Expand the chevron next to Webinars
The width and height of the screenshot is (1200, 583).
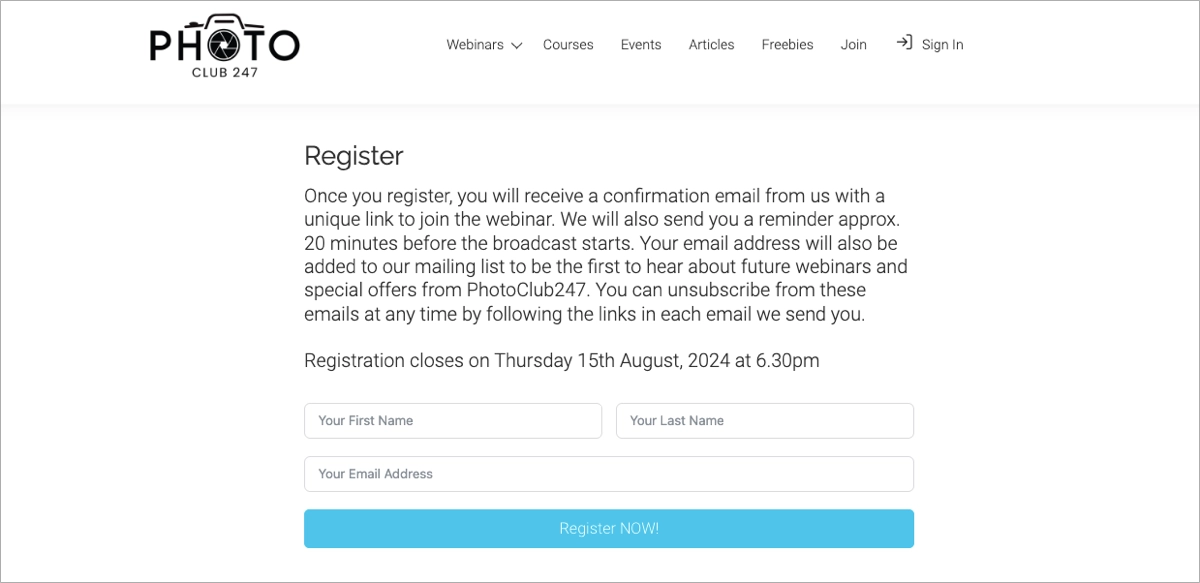(517, 46)
